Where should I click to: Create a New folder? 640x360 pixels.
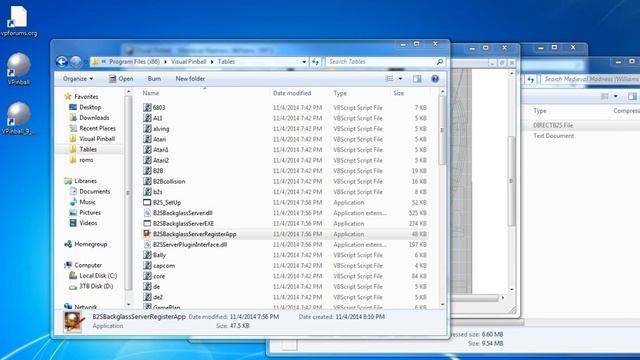pos(190,79)
